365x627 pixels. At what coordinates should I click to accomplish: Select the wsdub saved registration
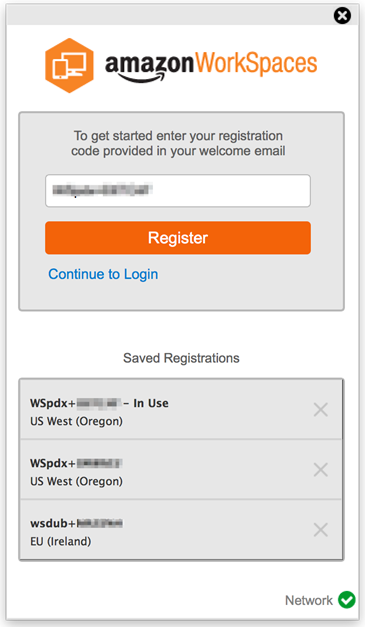[x=181, y=529]
